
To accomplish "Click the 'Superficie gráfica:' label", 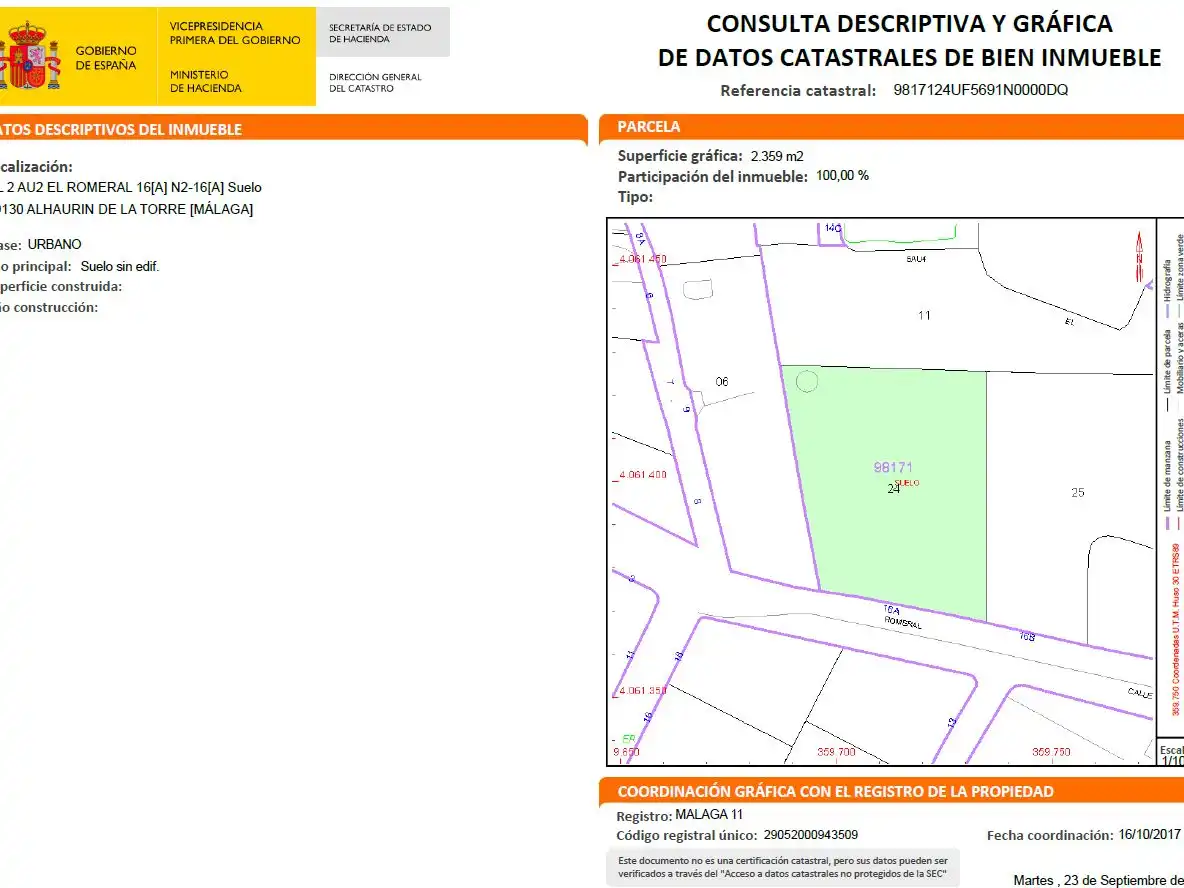I will (680, 156).
